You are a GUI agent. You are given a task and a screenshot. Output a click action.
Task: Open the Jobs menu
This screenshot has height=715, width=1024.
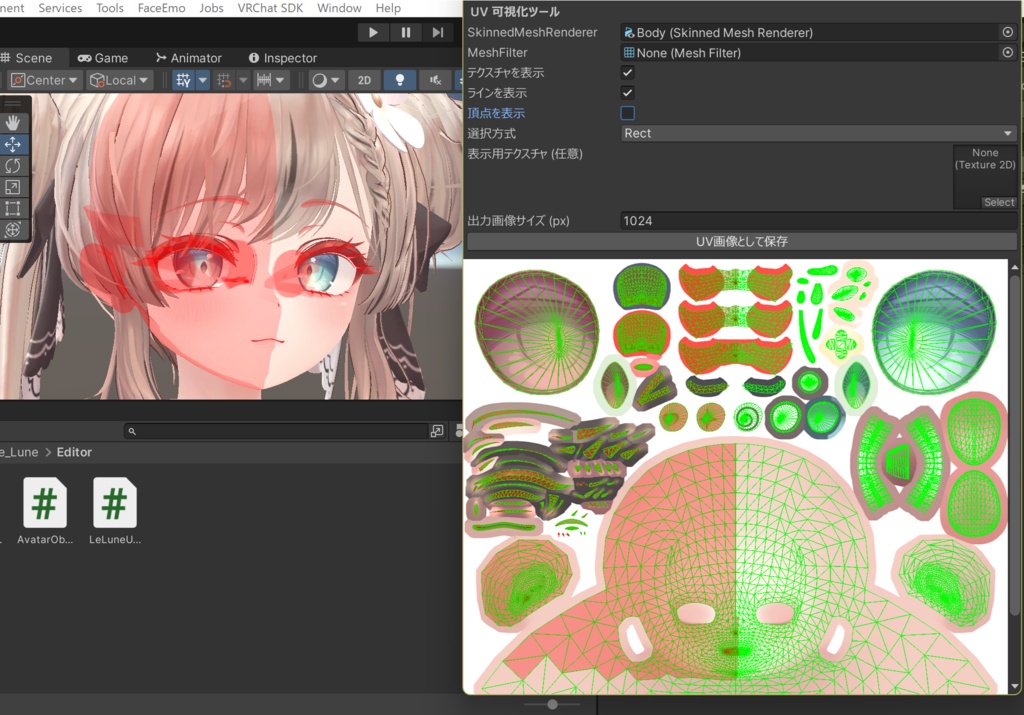pos(211,8)
